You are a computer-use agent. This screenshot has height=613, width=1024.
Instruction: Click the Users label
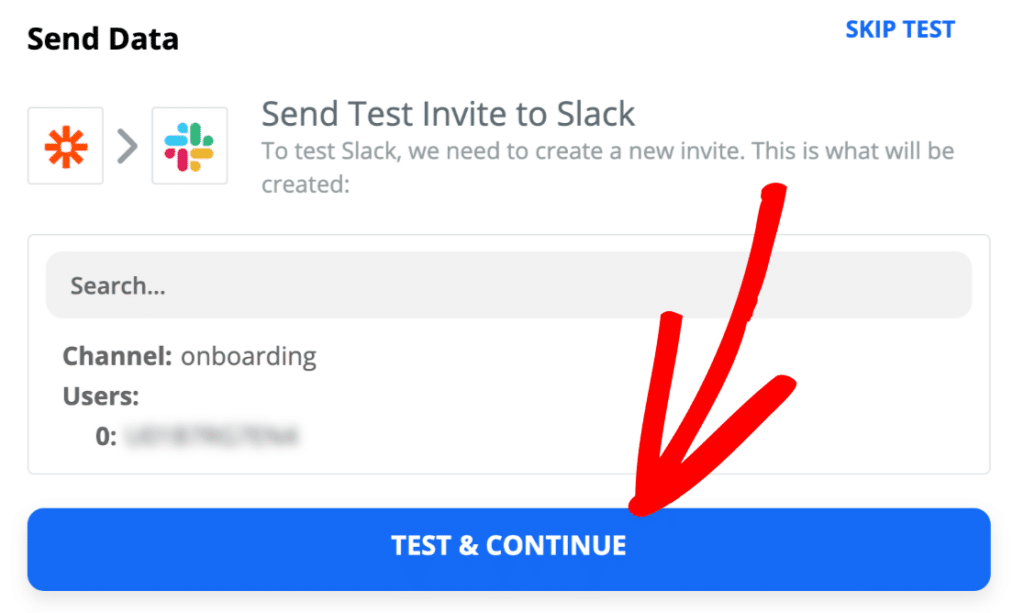click(x=100, y=396)
